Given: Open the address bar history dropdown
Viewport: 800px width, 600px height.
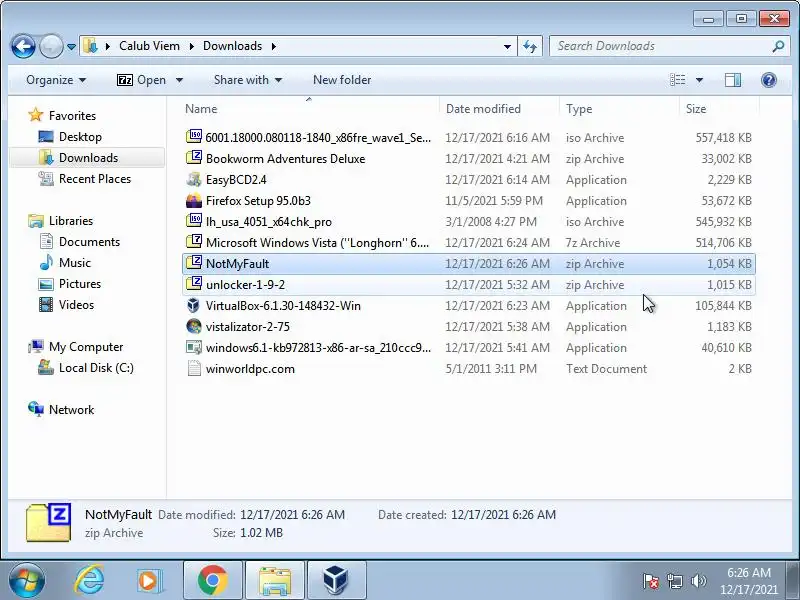Looking at the screenshot, I should (x=507, y=46).
